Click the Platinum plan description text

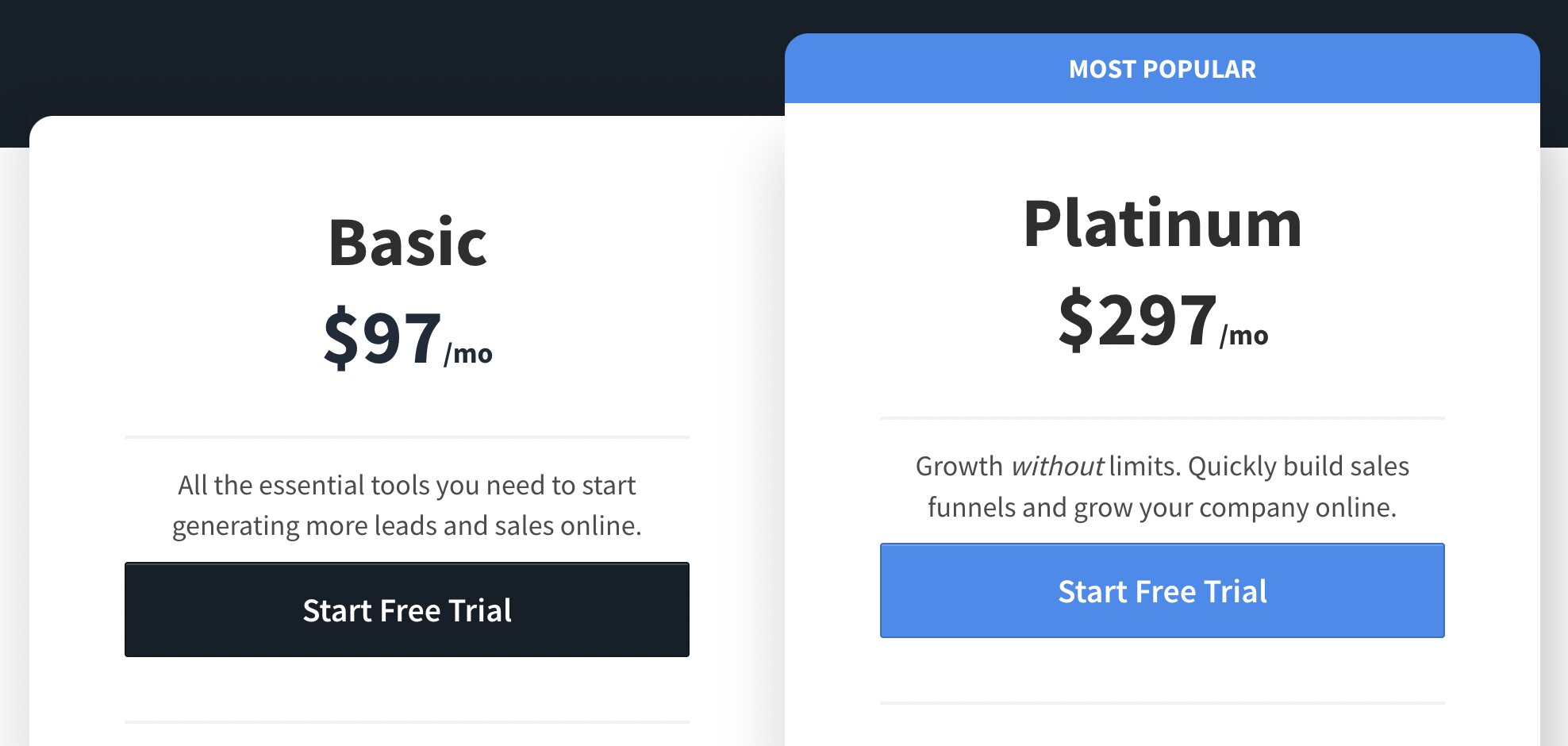[x=1162, y=486]
